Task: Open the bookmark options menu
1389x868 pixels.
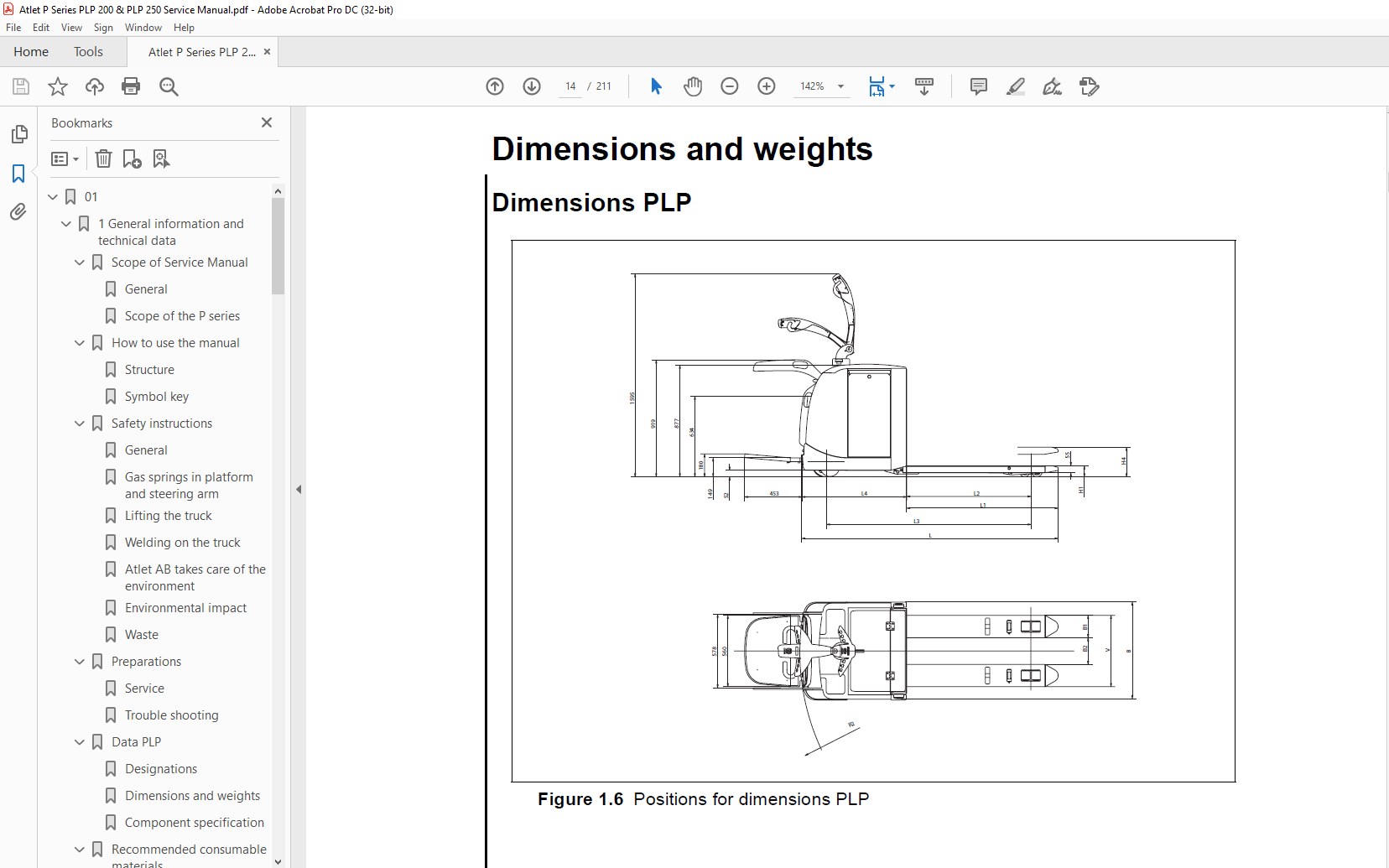Action: pyautogui.click(x=65, y=159)
